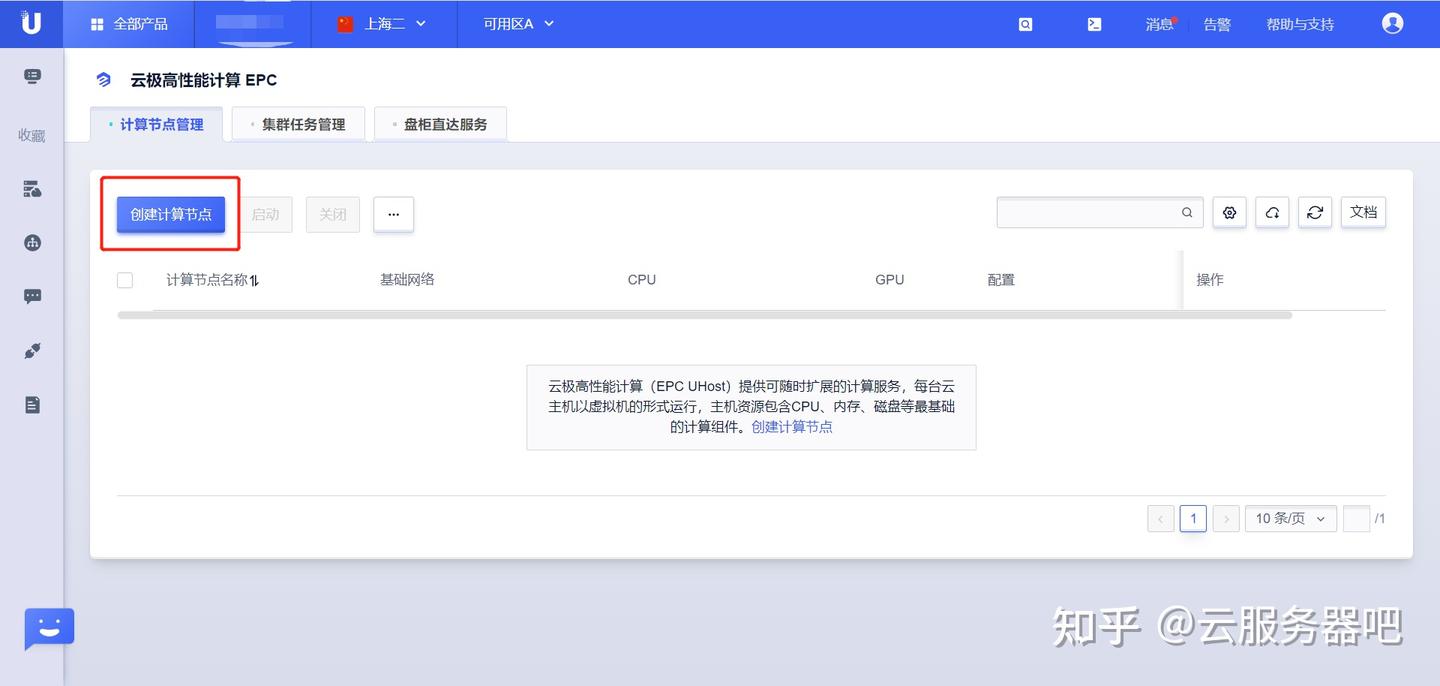Viewport: 1440px width, 686px height.
Task: Refresh the node list with refresh icon
Action: [x=1315, y=212]
